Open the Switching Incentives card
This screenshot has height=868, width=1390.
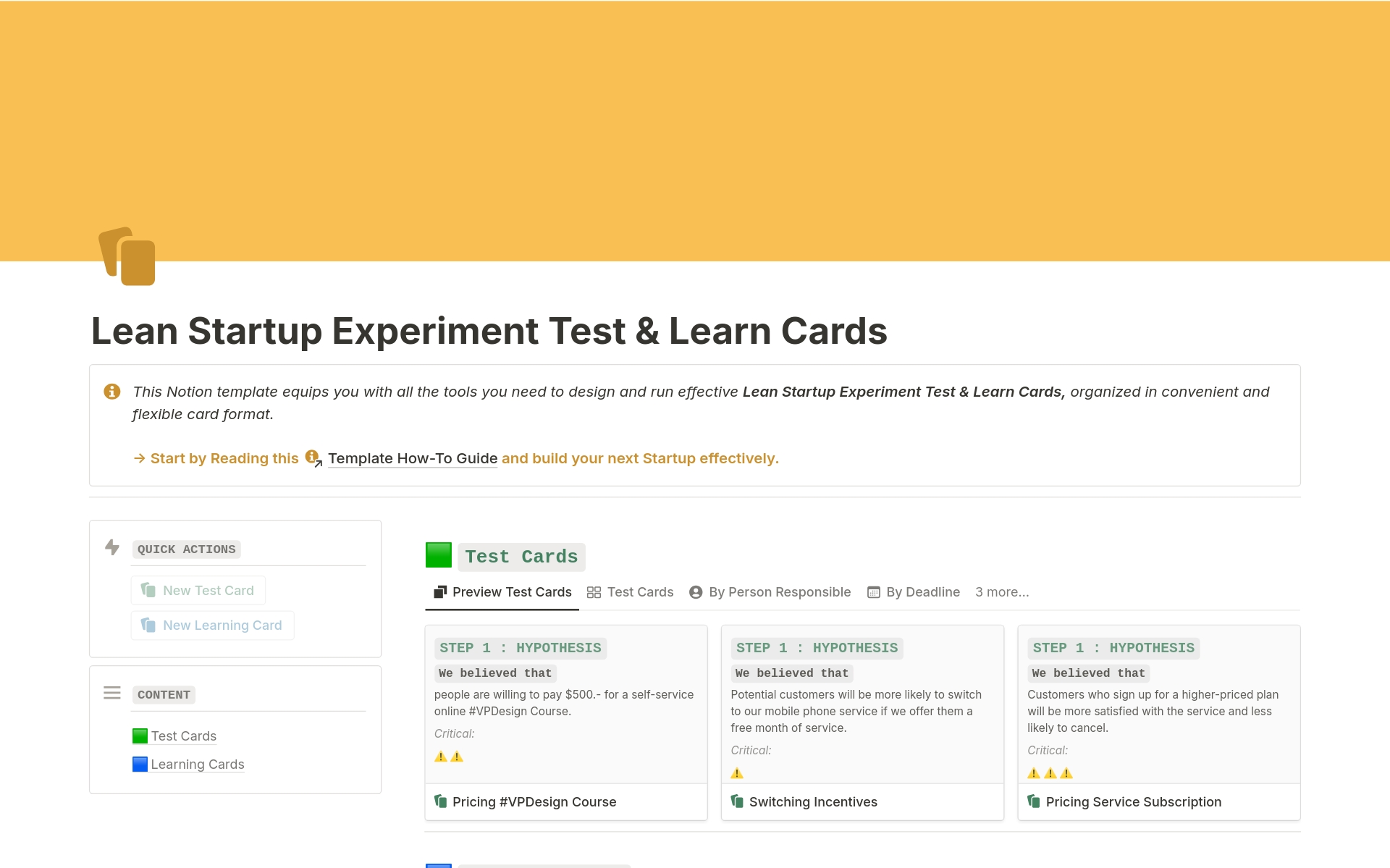tap(813, 801)
